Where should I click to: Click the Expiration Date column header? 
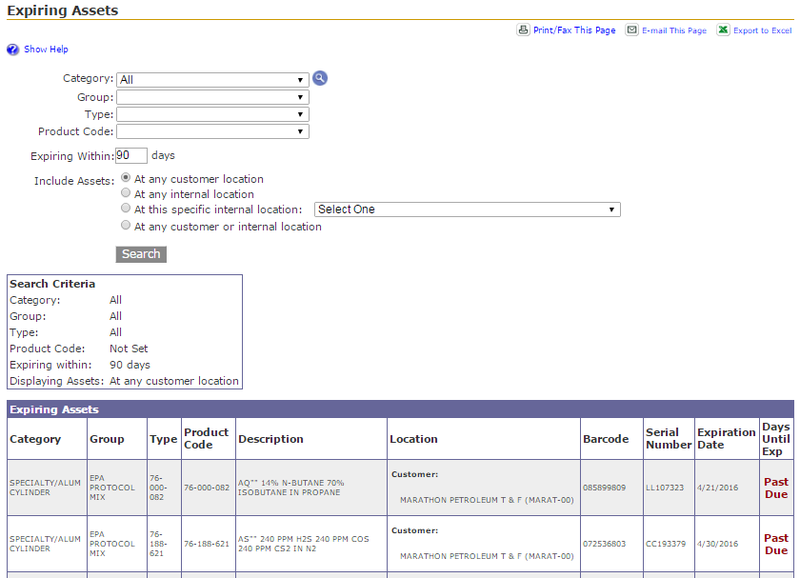coord(727,439)
